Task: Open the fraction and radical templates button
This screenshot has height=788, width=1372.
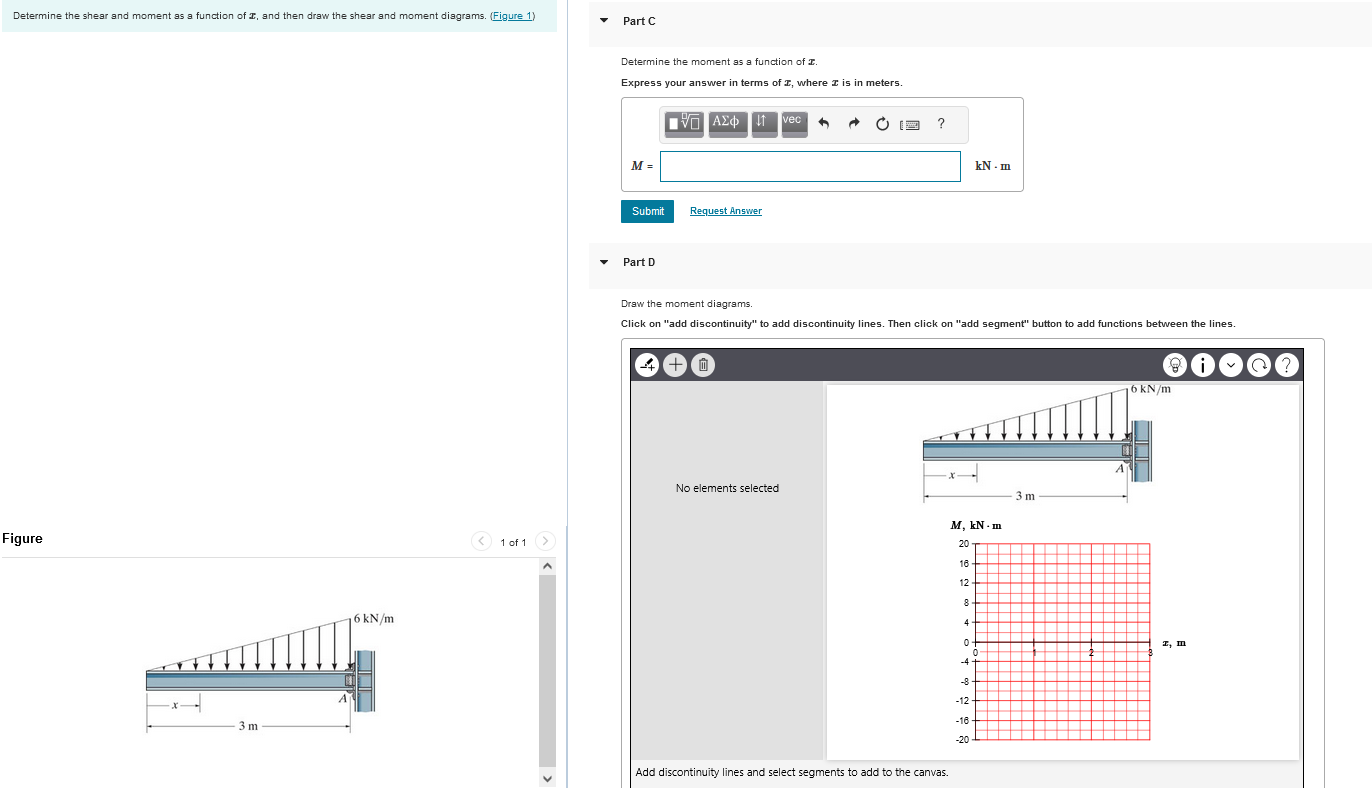Action: [686, 124]
